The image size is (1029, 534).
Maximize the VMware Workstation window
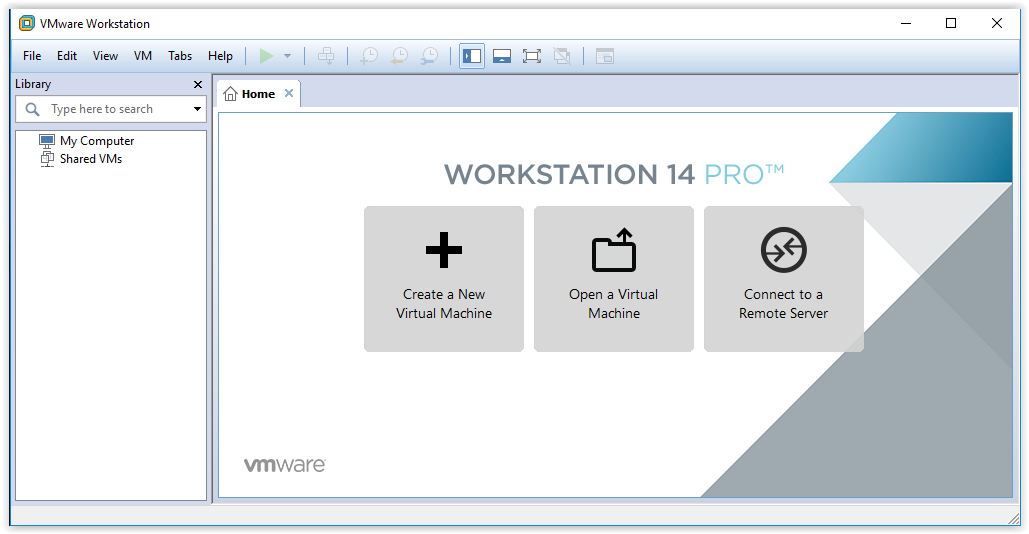951,24
